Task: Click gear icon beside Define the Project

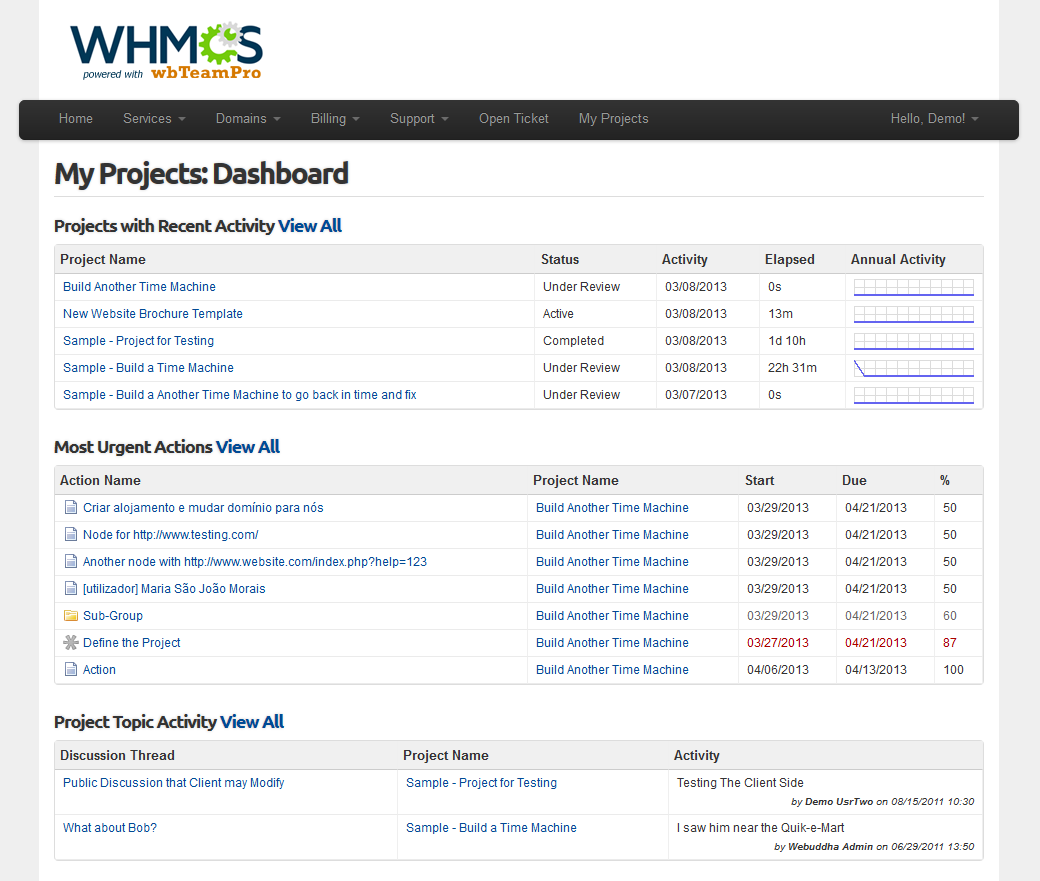Action: (70, 643)
